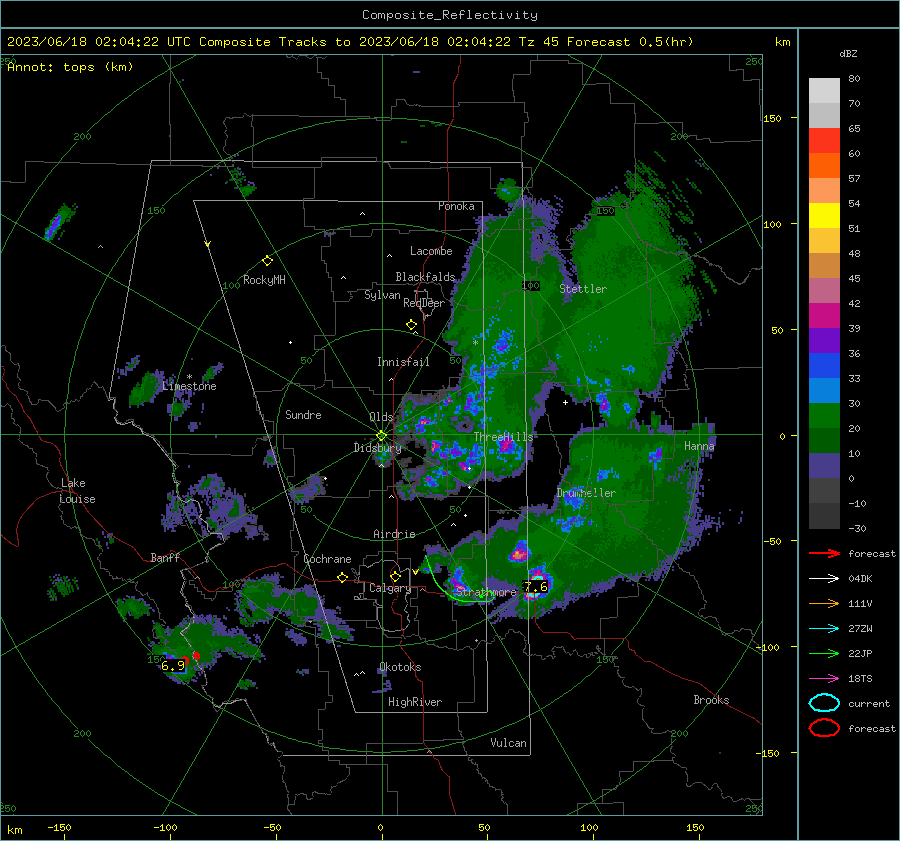The height and width of the screenshot is (841, 900).
Task: Click the yellow radar-center diamond at Olds
Action: (x=382, y=436)
